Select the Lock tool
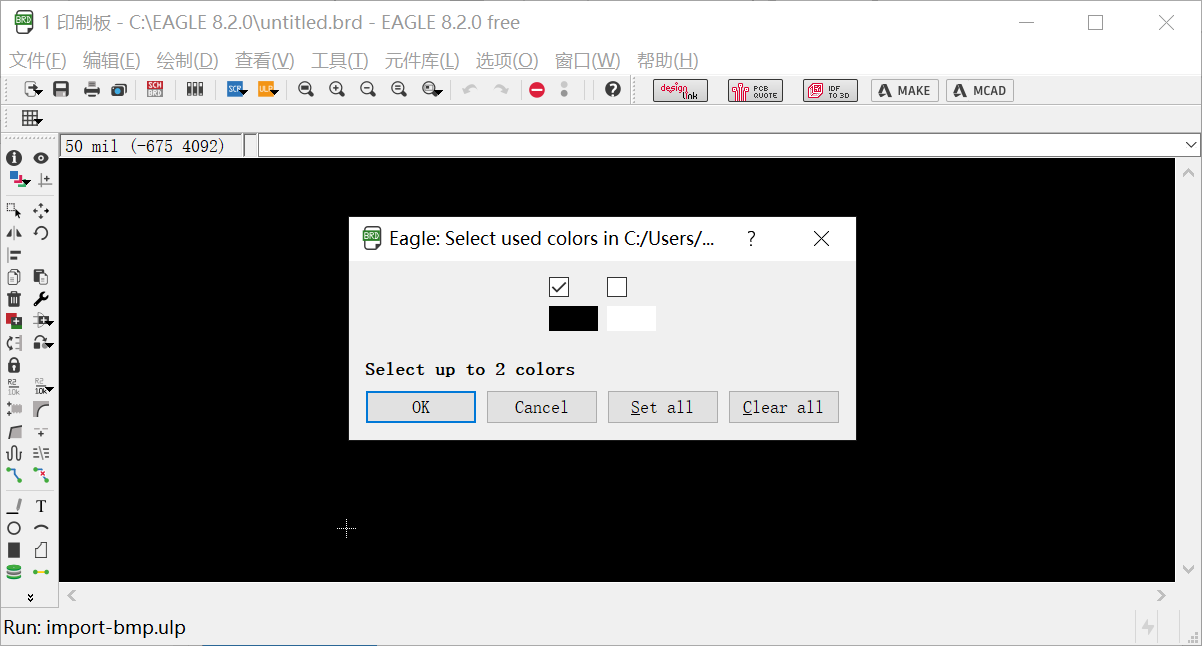The height and width of the screenshot is (646, 1202). (14, 365)
